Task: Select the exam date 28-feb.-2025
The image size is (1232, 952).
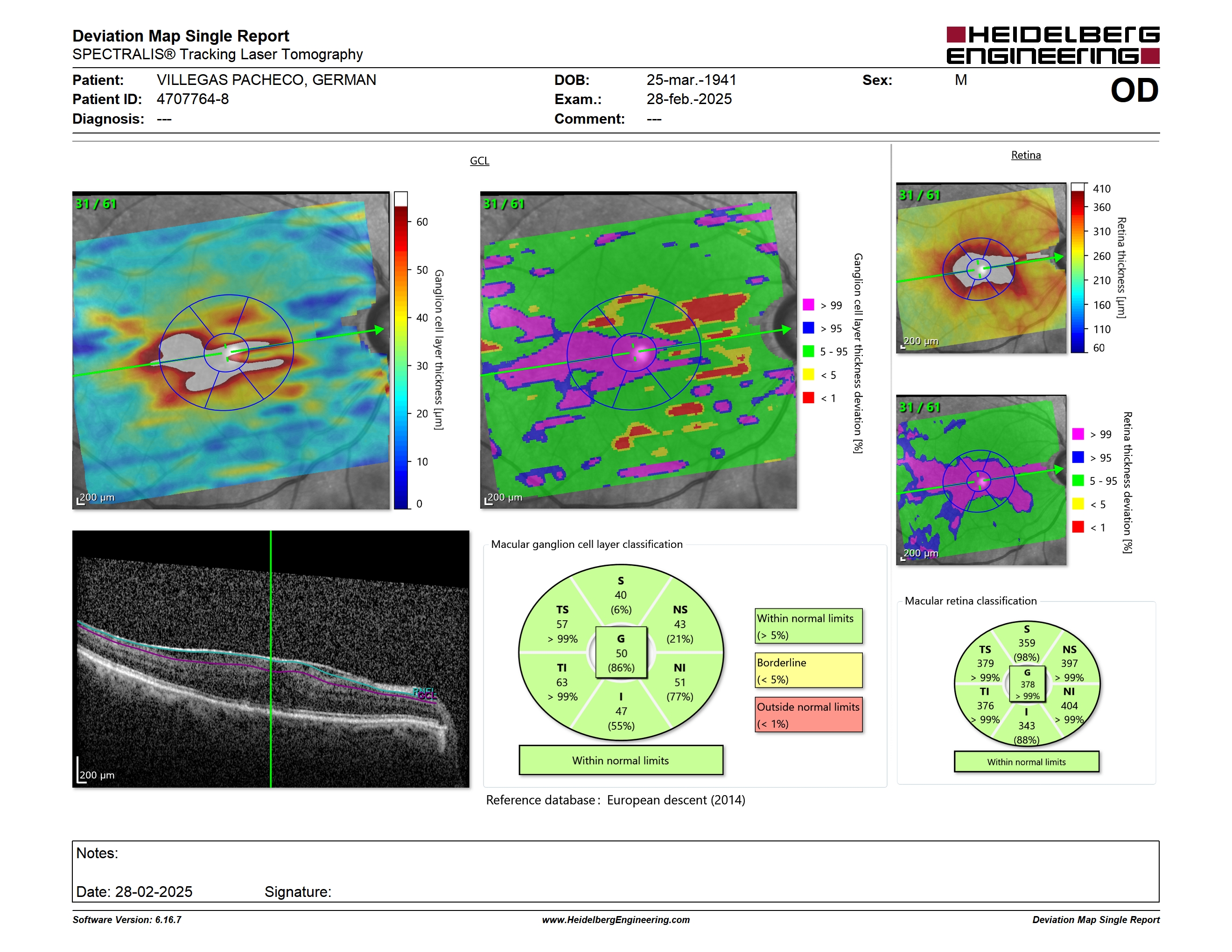Action: point(689,99)
